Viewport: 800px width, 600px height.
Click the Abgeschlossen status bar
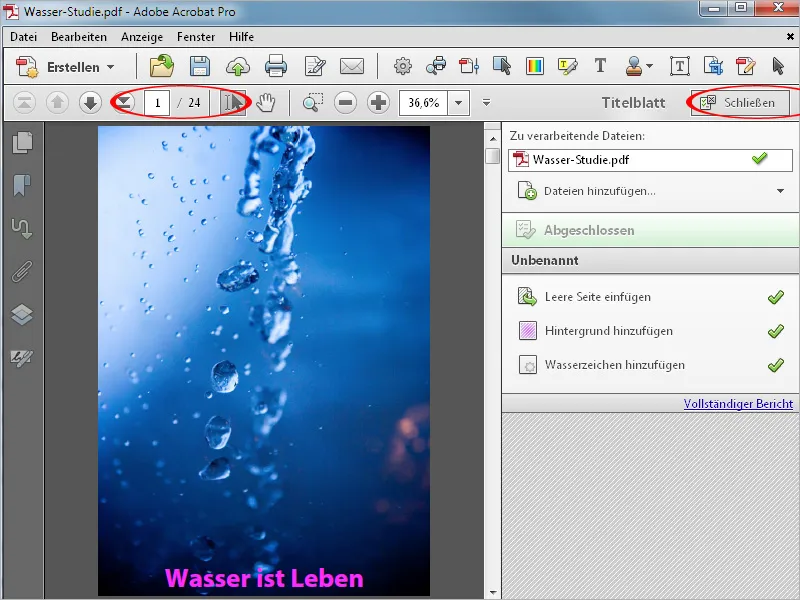pos(651,231)
